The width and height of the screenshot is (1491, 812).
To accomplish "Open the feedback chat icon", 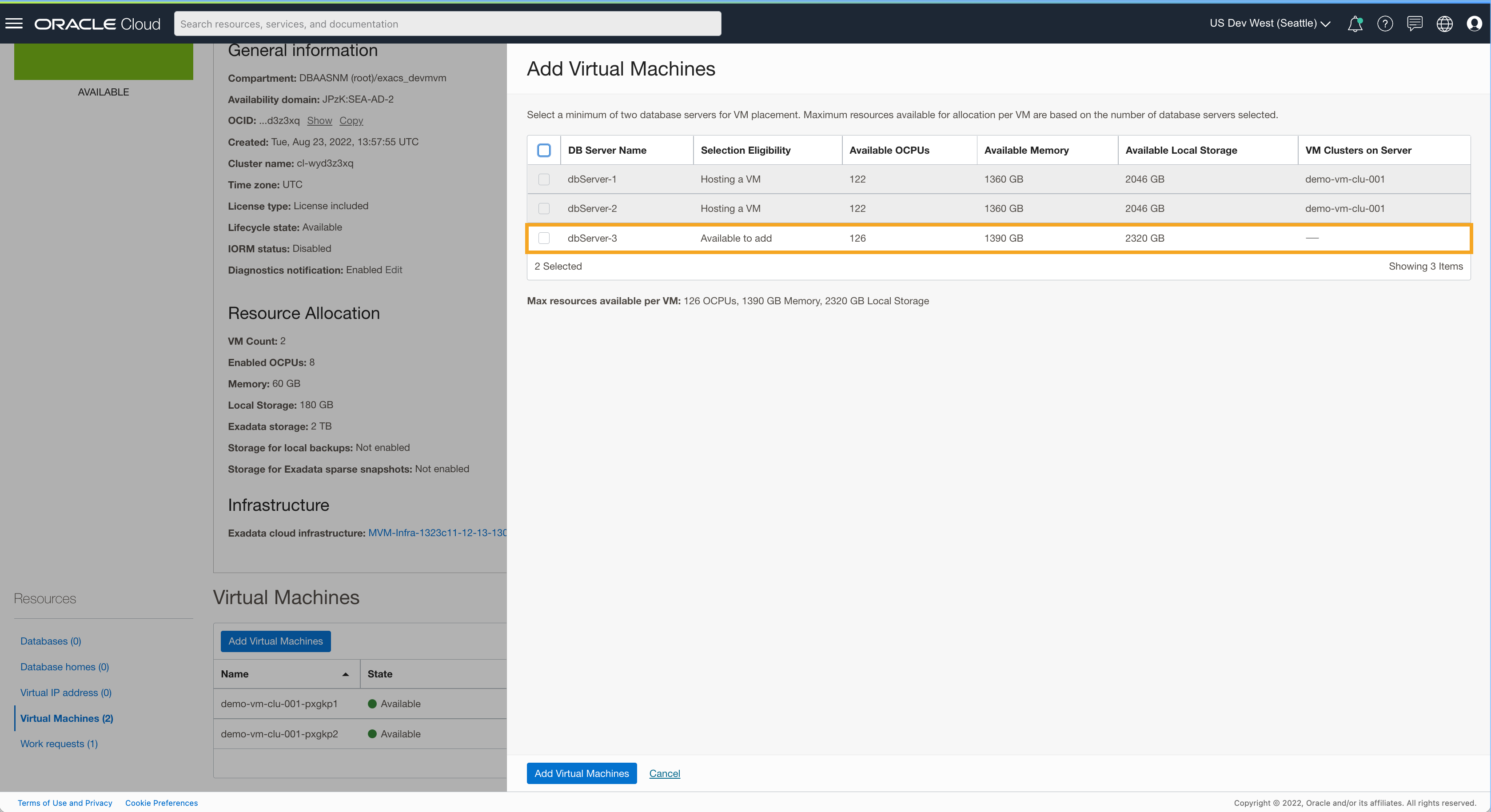I will (1415, 24).
